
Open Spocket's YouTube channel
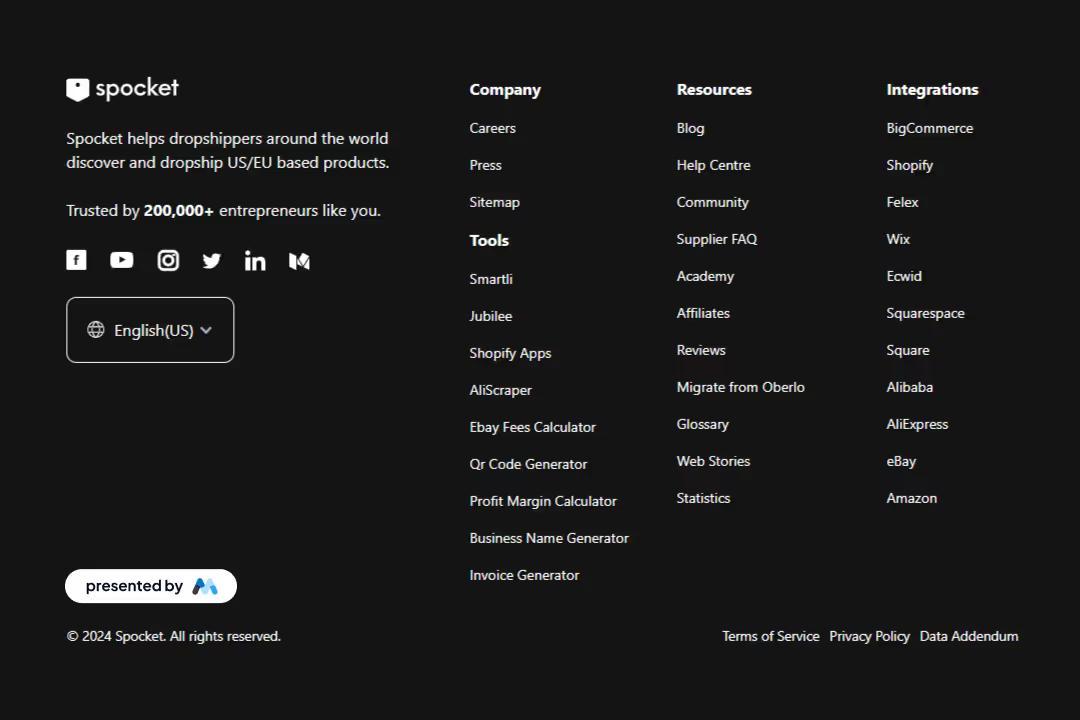pyautogui.click(x=121, y=260)
